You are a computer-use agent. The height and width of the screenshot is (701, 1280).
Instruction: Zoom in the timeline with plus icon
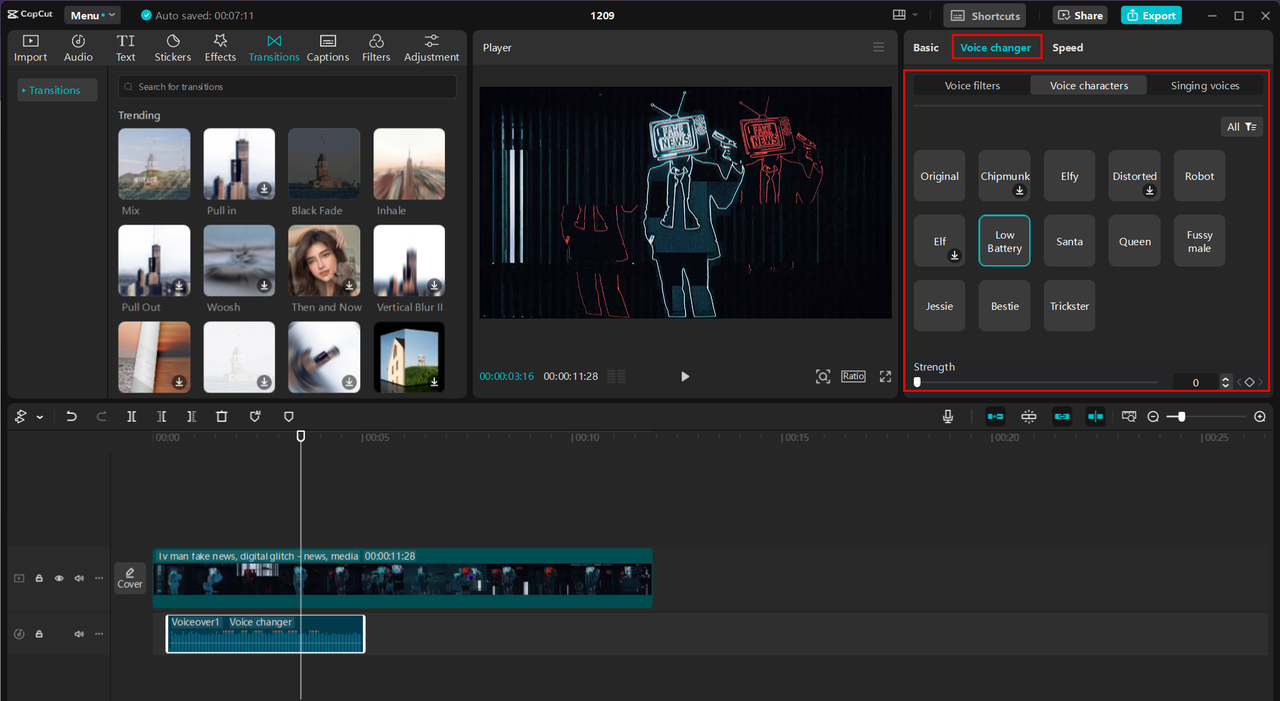tap(1260, 416)
